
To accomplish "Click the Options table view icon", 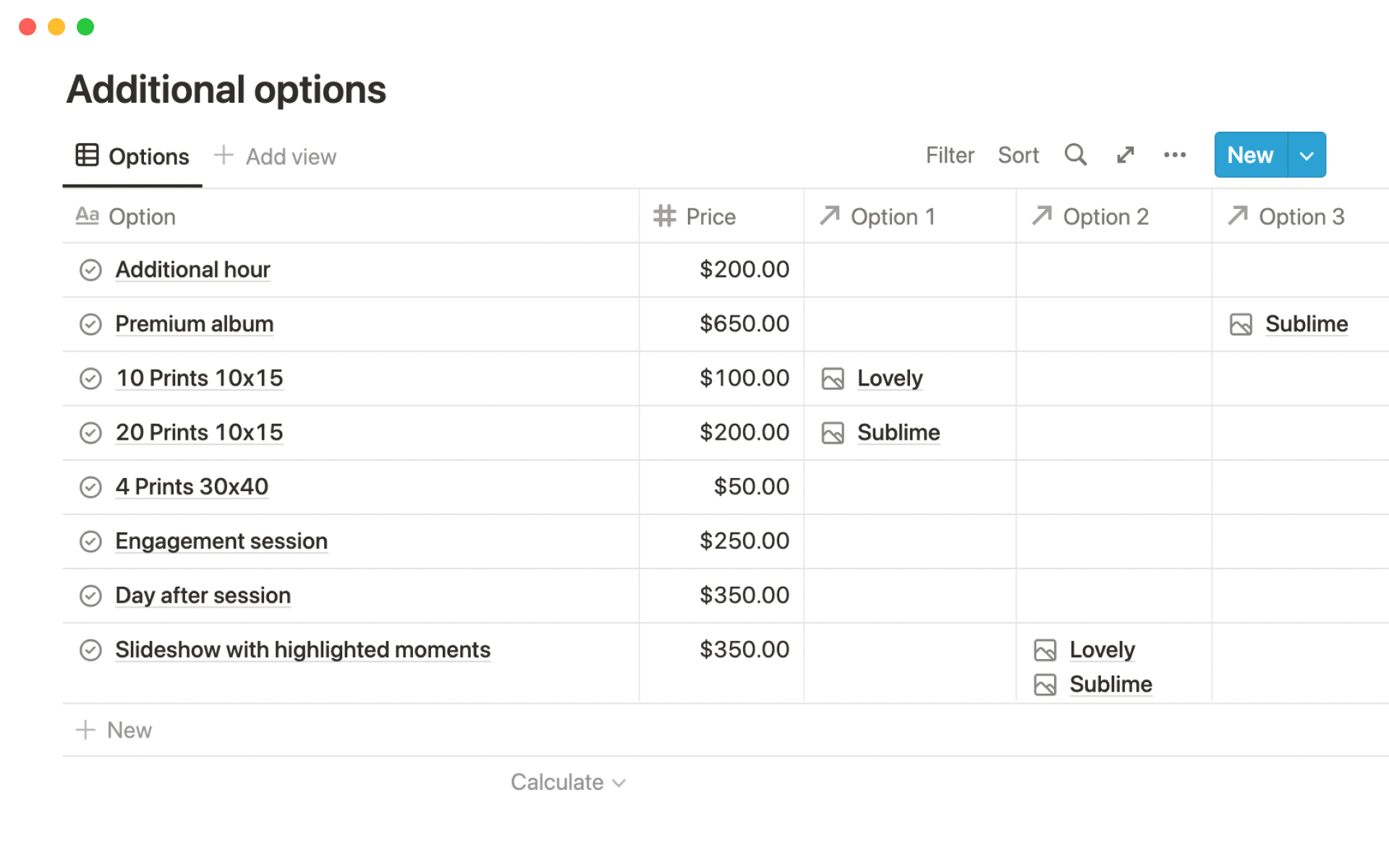I will coord(88,156).
